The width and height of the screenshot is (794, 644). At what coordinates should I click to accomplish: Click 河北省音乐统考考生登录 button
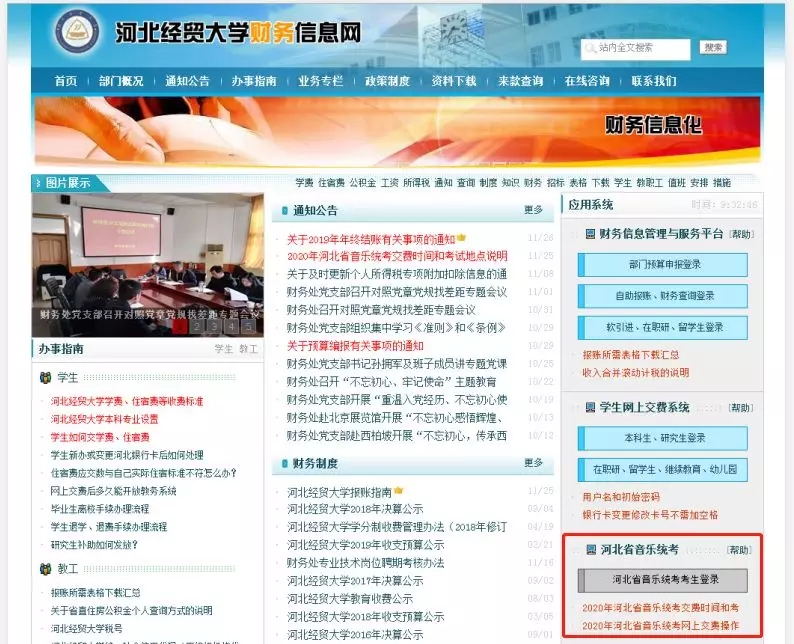point(663,580)
